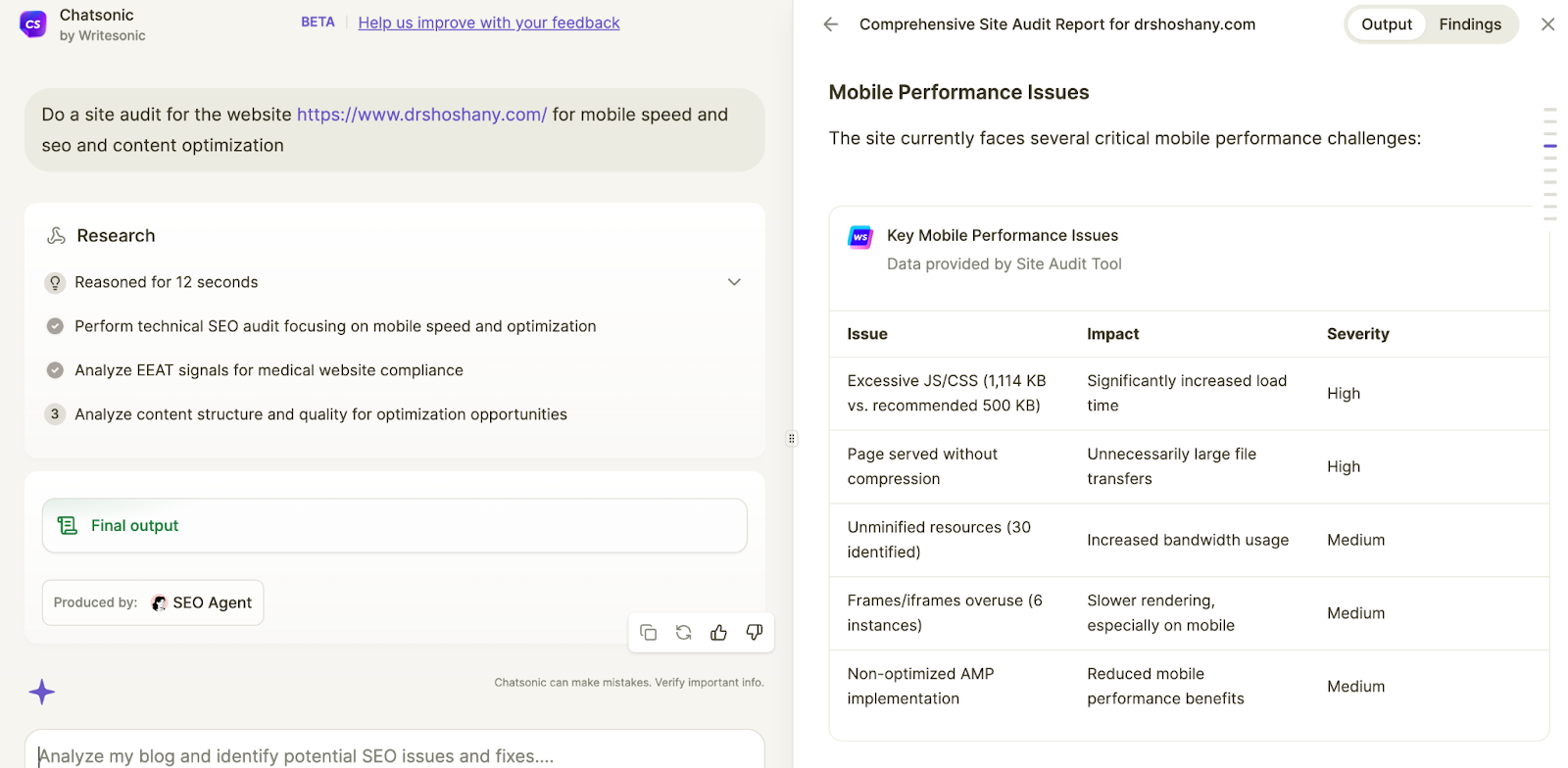Click the Writesonic icon beside Key Mobile Performance Issues
Screen dimensions: 1568x768
[x=860, y=237]
